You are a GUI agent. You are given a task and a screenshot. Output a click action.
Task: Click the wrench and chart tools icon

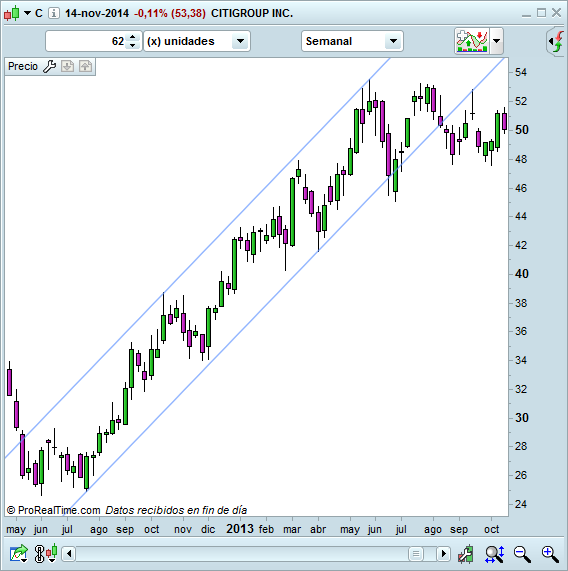(466, 554)
